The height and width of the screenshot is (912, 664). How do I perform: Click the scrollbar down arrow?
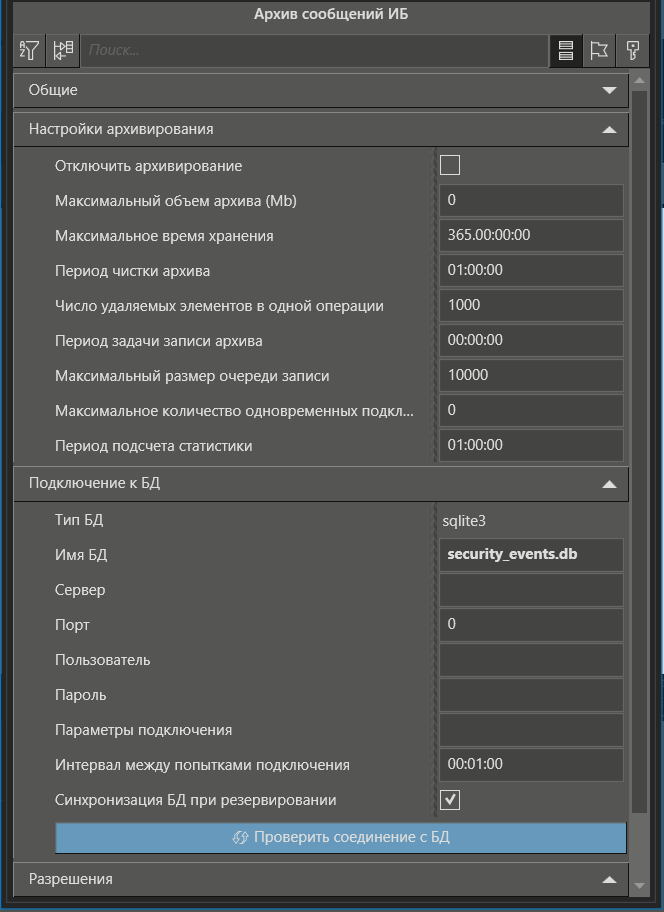click(x=640, y=886)
